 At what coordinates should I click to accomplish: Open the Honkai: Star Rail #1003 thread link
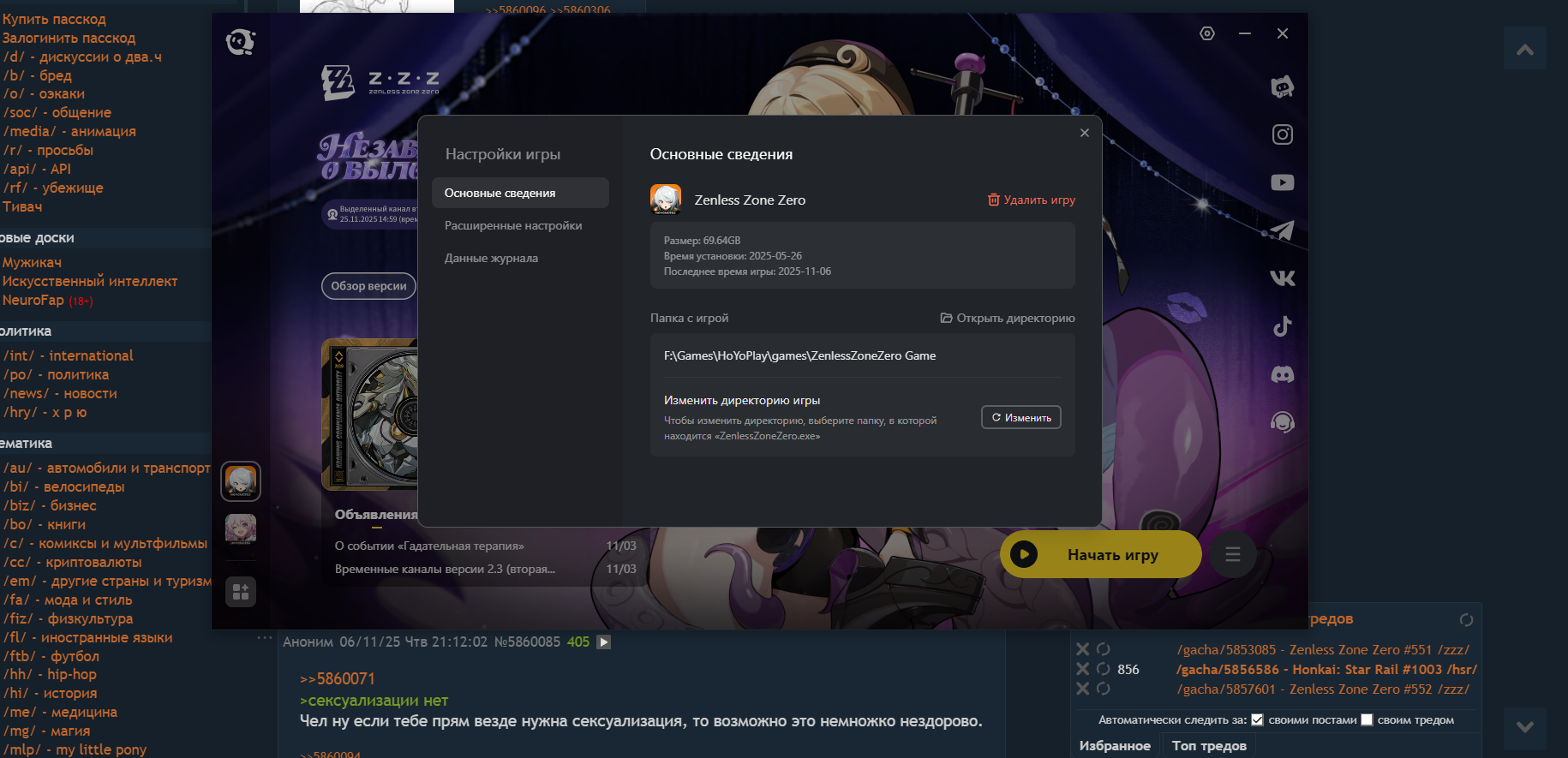(x=1326, y=669)
